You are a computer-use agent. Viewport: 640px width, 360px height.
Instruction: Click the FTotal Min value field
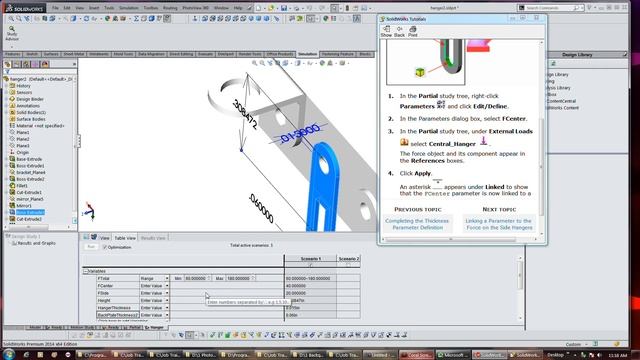(198, 278)
